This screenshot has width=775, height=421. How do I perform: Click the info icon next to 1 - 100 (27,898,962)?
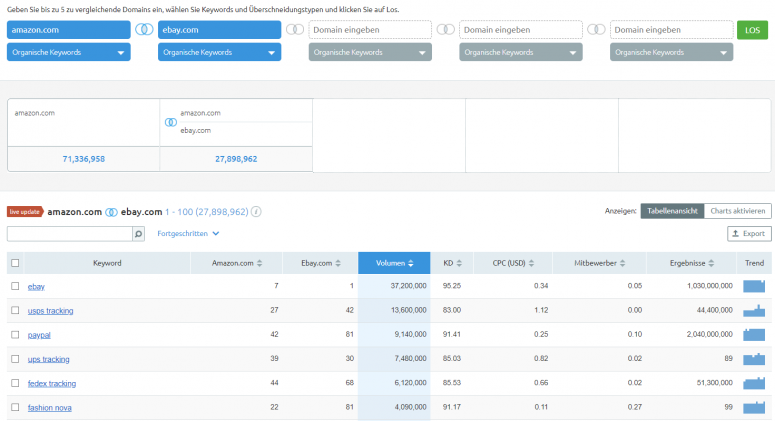256,212
